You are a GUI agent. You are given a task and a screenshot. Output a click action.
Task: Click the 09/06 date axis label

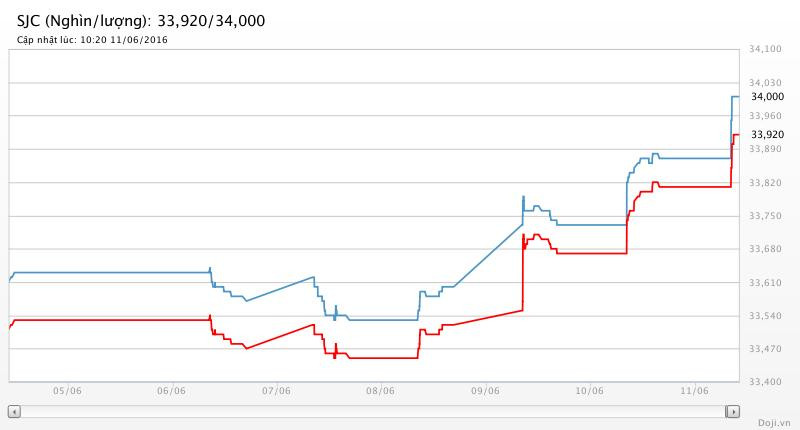(x=485, y=392)
